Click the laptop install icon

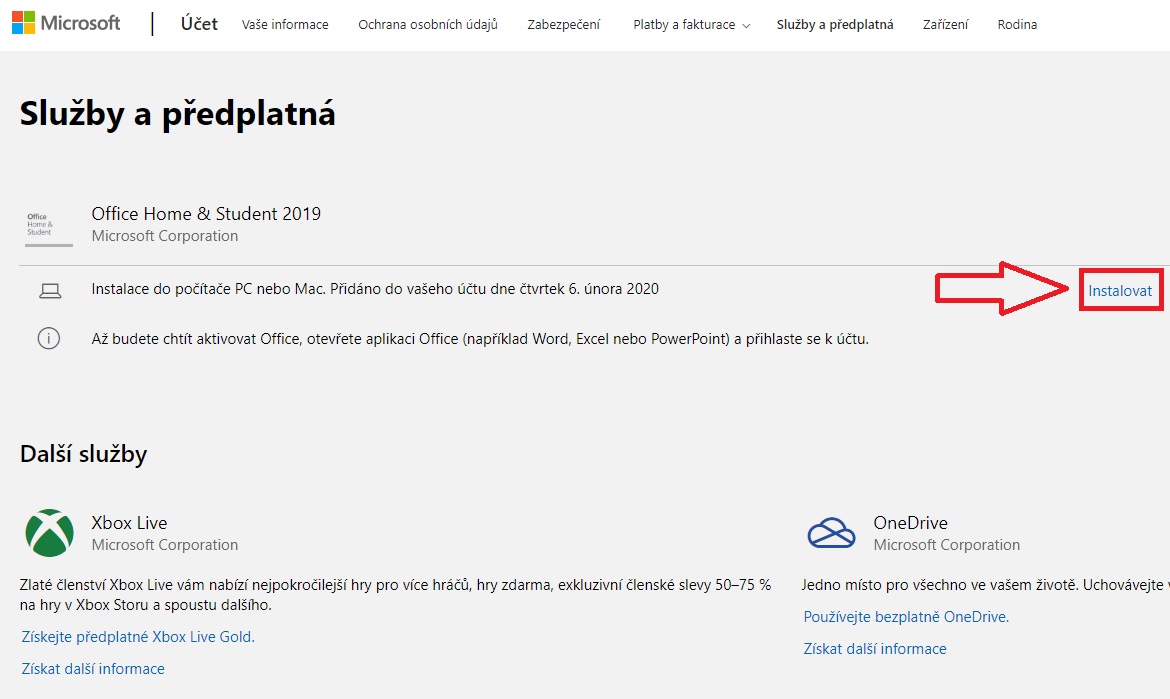pyautogui.click(x=50, y=291)
